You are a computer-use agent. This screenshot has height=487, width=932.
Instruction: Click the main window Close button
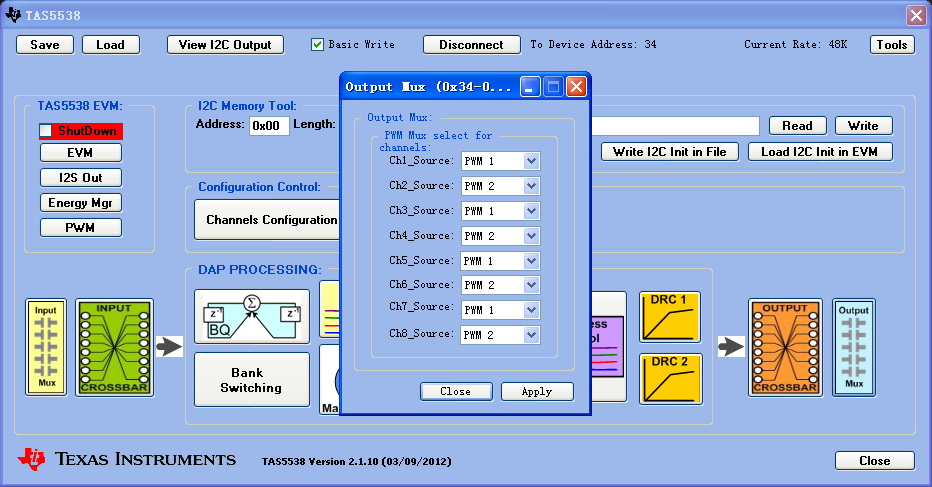874,461
